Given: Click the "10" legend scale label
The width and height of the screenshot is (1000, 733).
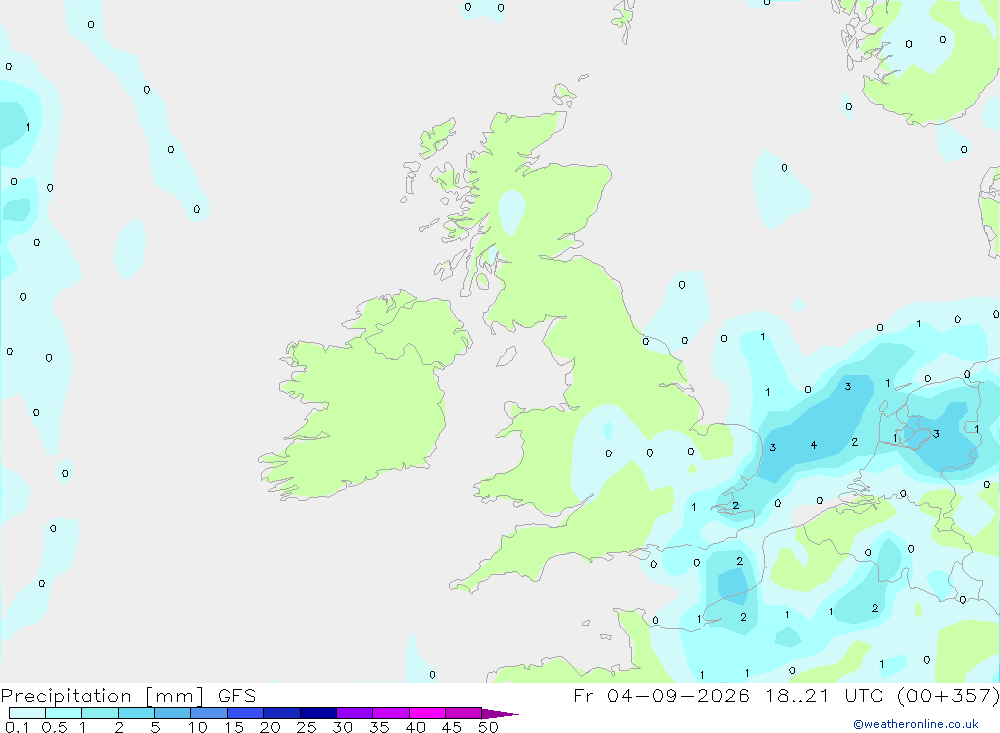Looking at the screenshot, I should click(x=198, y=727).
